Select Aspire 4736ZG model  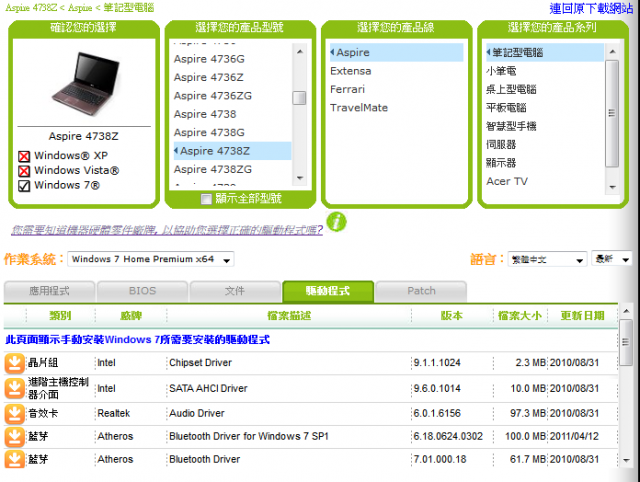[213, 96]
